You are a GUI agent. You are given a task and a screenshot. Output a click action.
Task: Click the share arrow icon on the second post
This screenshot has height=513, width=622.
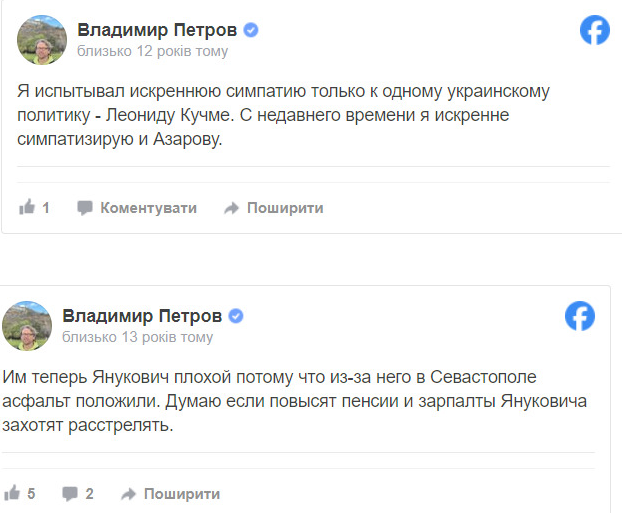(x=128, y=494)
